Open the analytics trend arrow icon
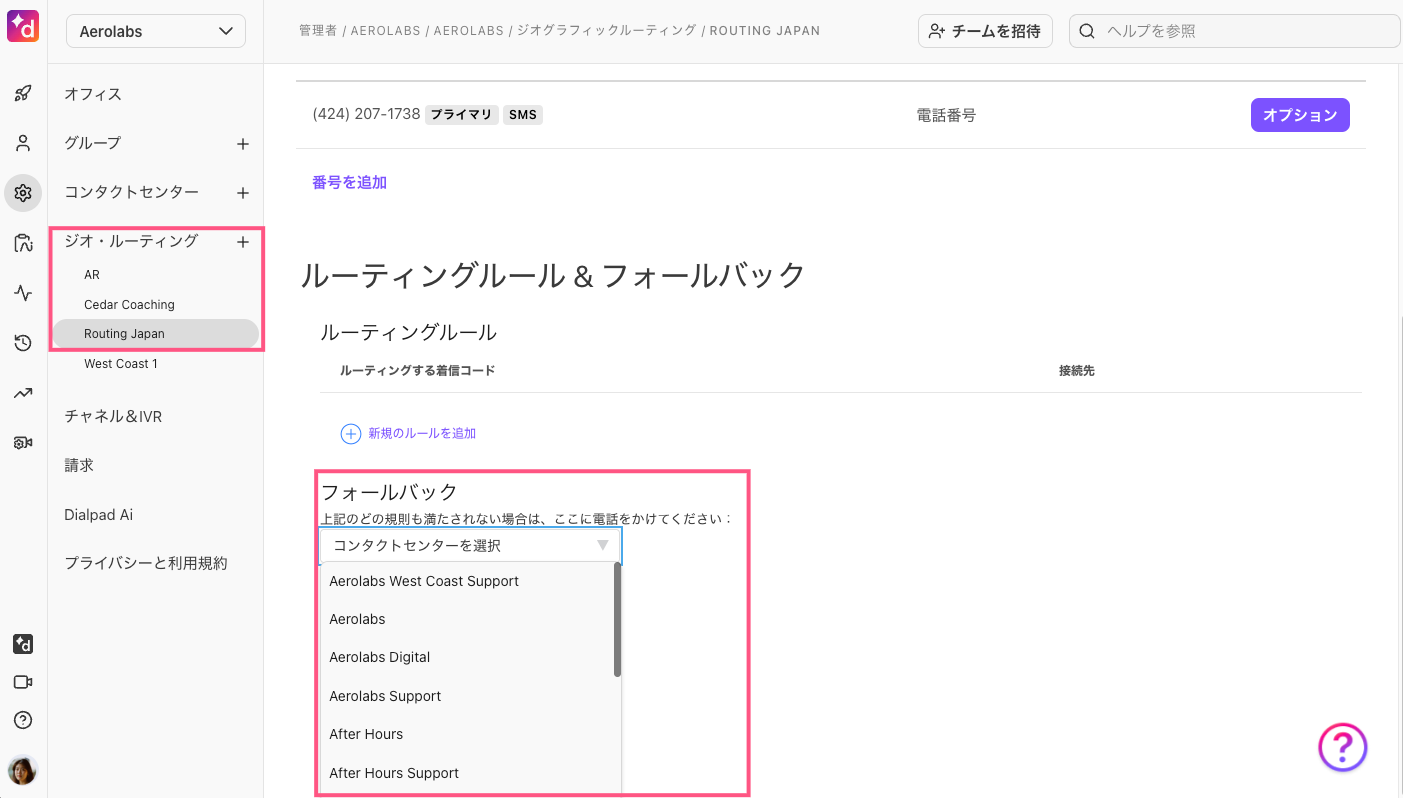Viewport: 1403px width, 798px height. pyautogui.click(x=23, y=393)
